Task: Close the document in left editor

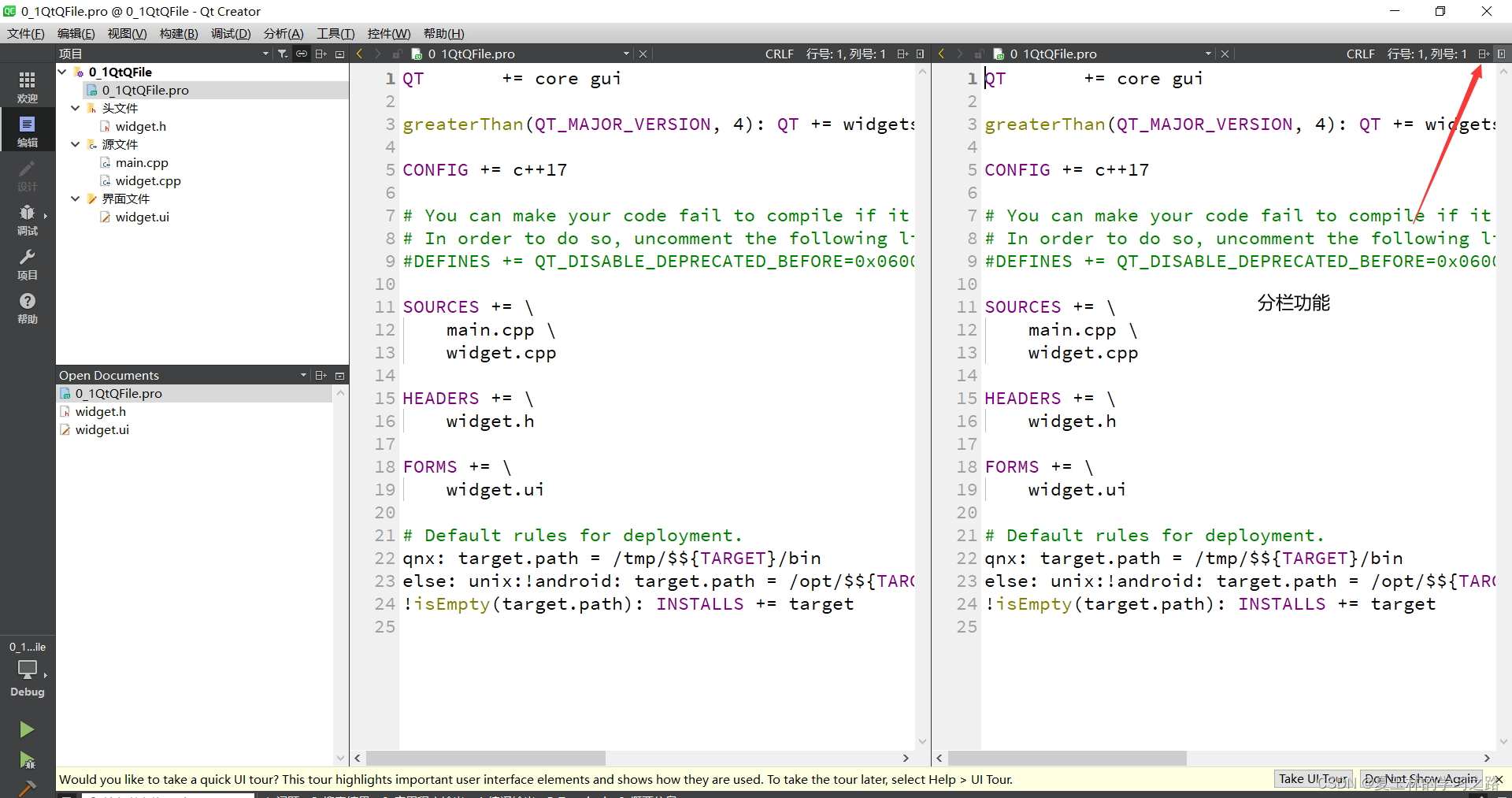Action: (x=643, y=54)
